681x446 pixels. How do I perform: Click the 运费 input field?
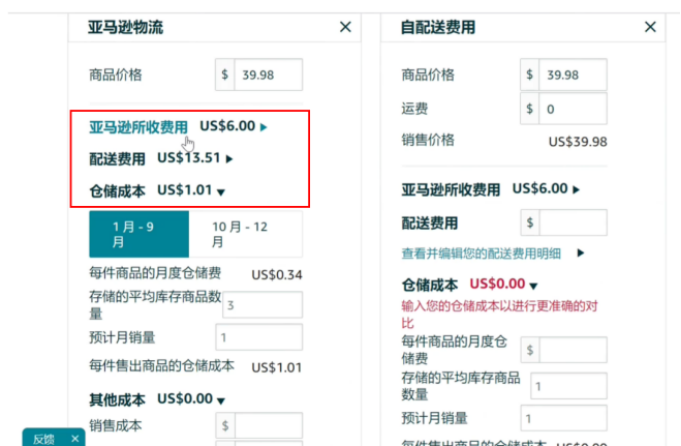[573, 109]
